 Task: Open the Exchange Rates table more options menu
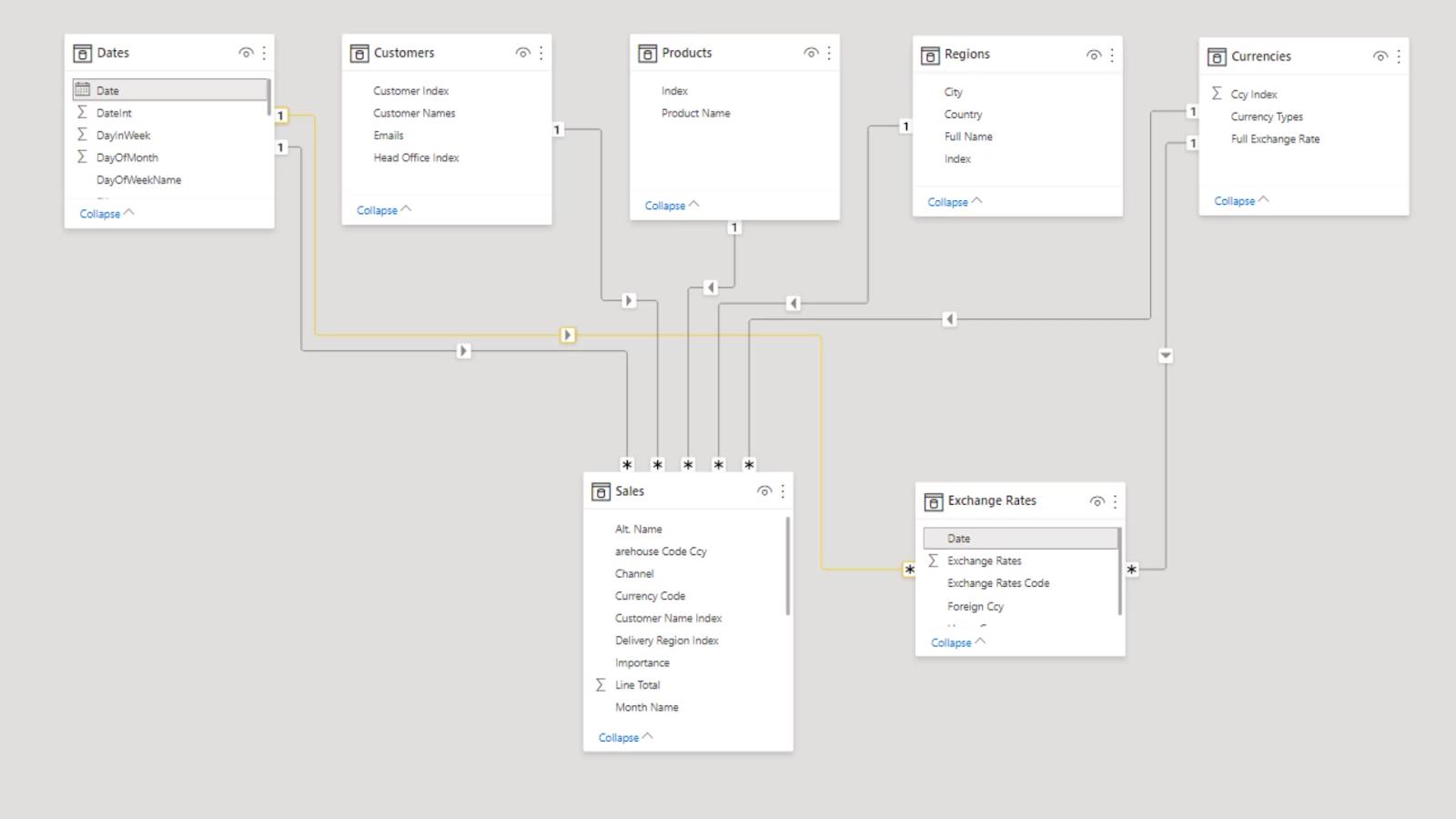click(1115, 500)
